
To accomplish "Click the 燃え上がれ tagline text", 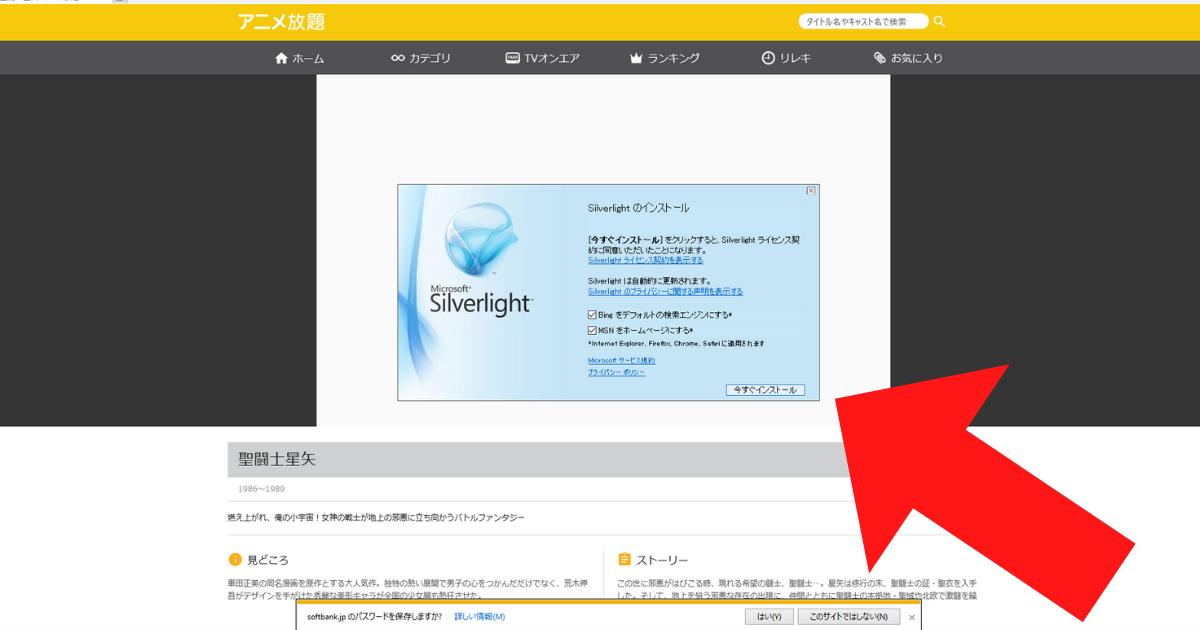I will pyautogui.click(x=376, y=518).
